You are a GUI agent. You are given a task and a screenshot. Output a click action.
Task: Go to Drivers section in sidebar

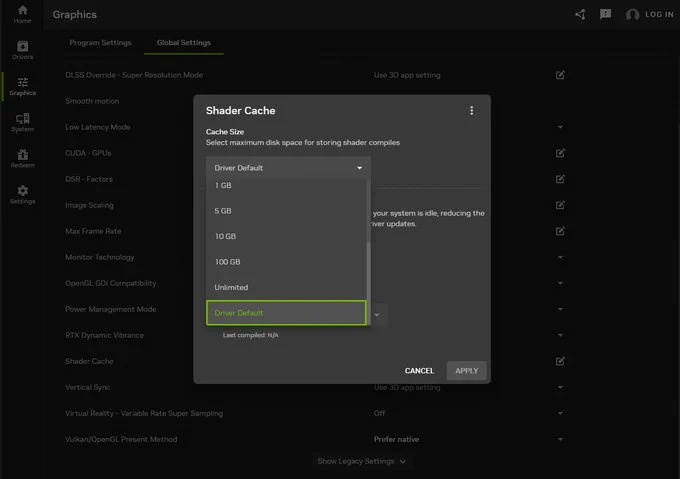(22, 50)
